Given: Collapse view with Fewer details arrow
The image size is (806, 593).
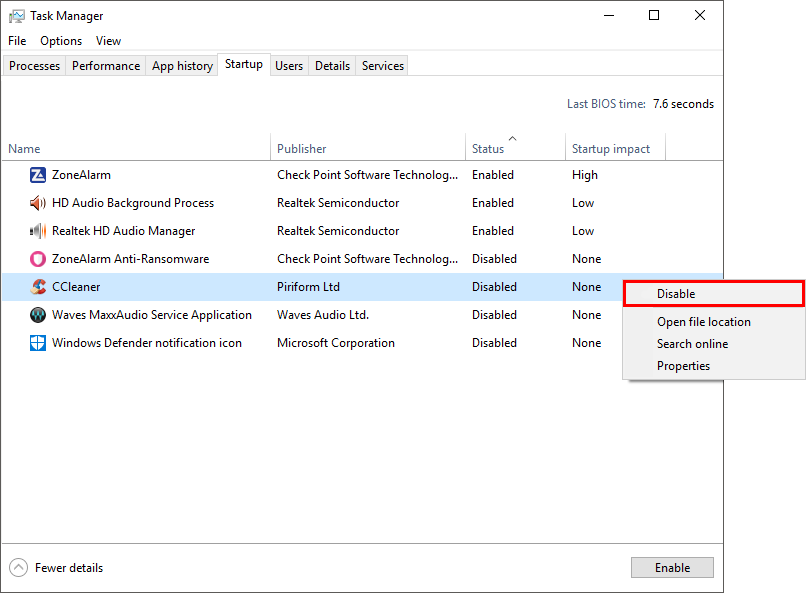Looking at the screenshot, I should coord(19,568).
